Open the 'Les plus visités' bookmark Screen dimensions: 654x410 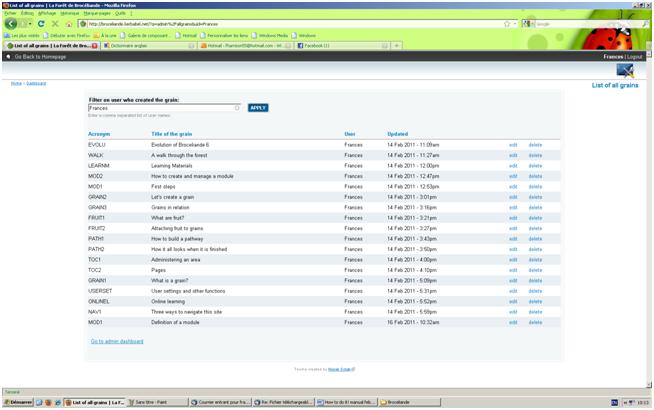[x=22, y=35]
